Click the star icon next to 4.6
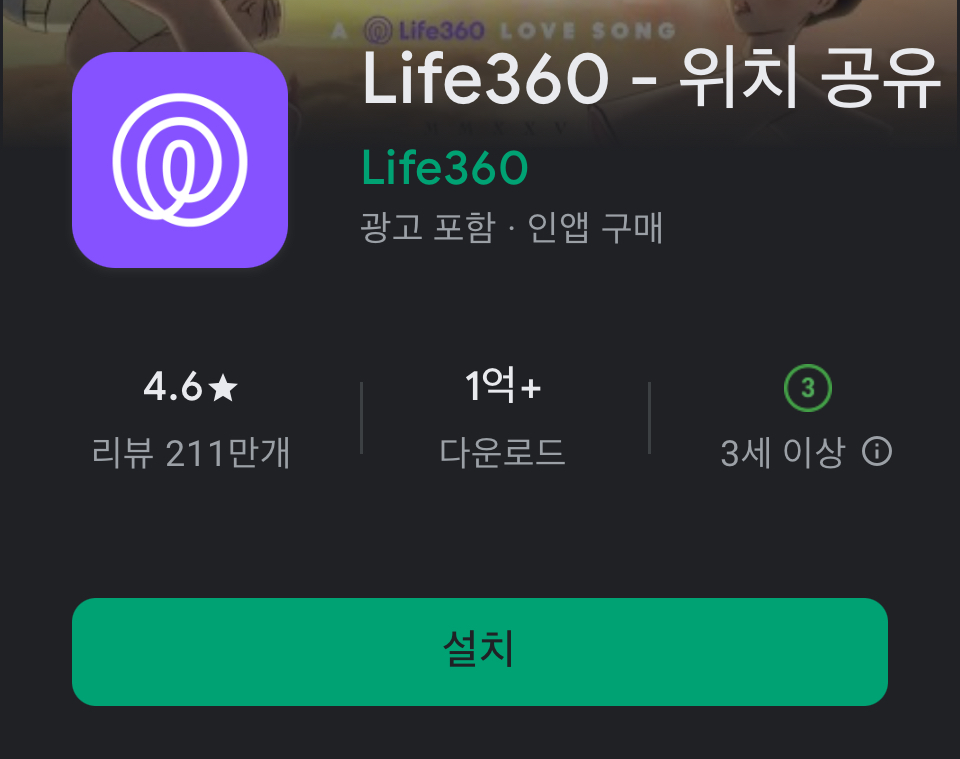Screen dimensions: 960x759 pyautogui.click(x=223, y=387)
